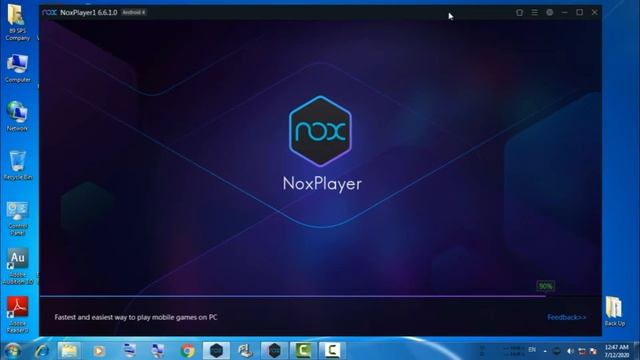Screen dimensions: 640x360
Task: Select the Network desktop icon
Action: [17, 116]
